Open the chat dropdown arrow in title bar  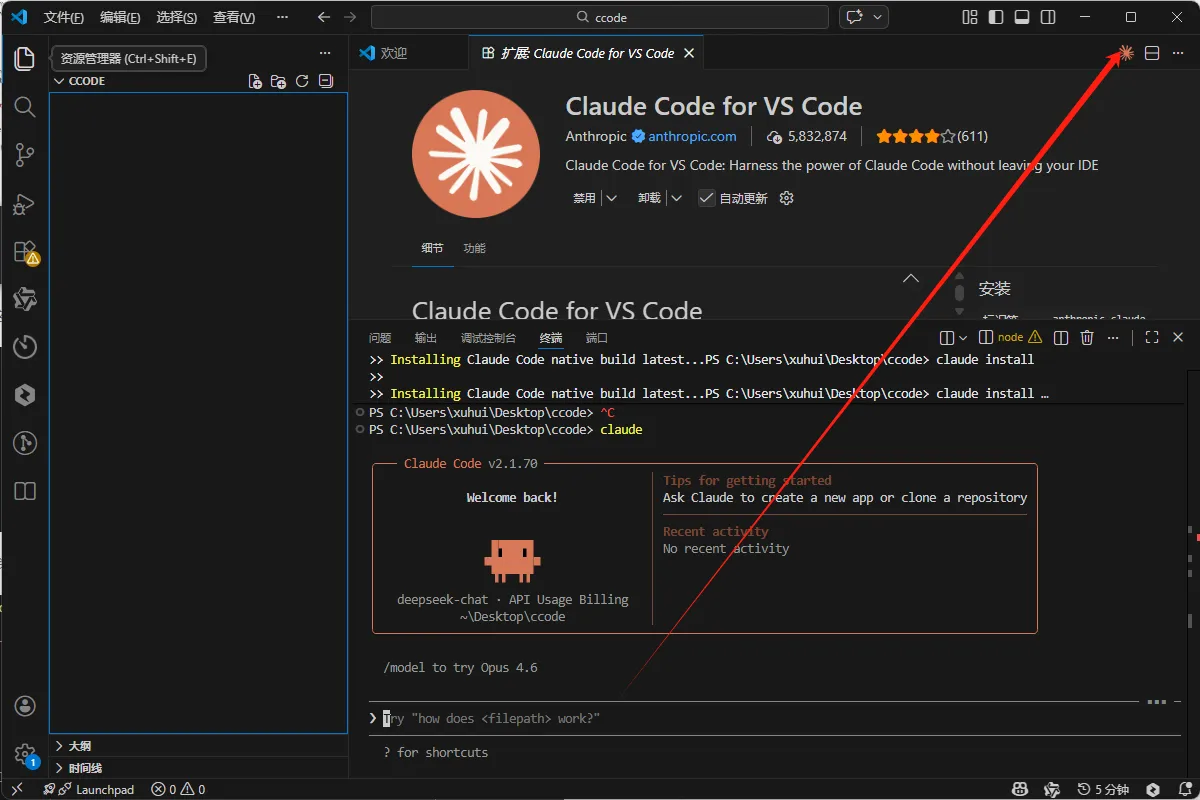878,17
